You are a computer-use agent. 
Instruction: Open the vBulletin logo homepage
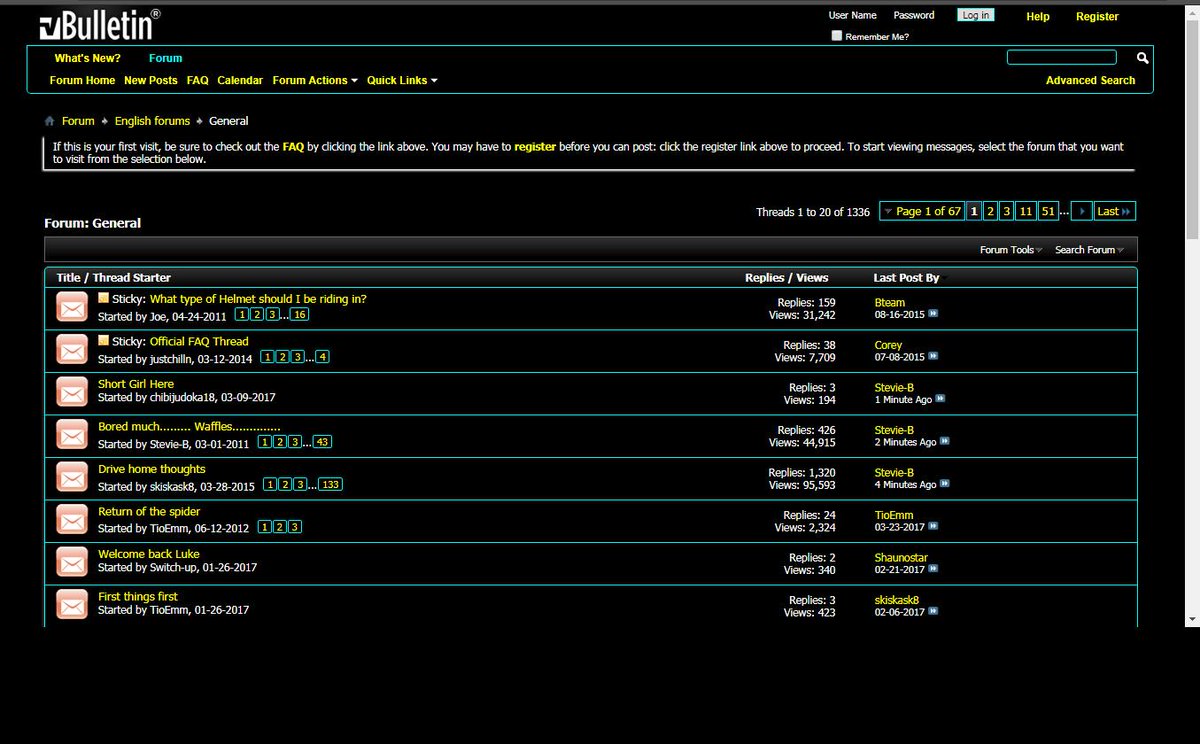(x=100, y=23)
